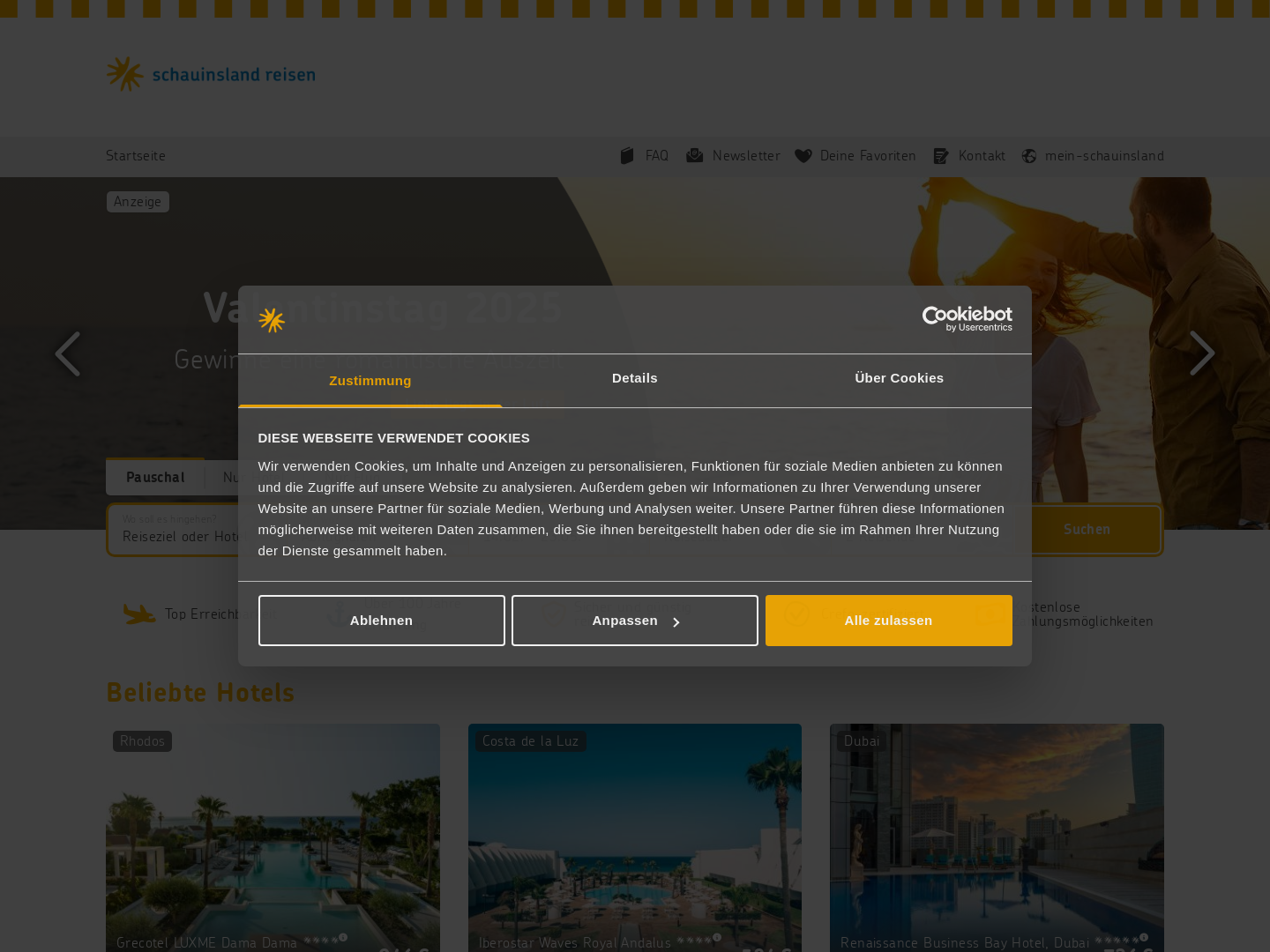The image size is (1270, 952).
Task: Decline cookies with Ablehnen button
Action: 382,621
